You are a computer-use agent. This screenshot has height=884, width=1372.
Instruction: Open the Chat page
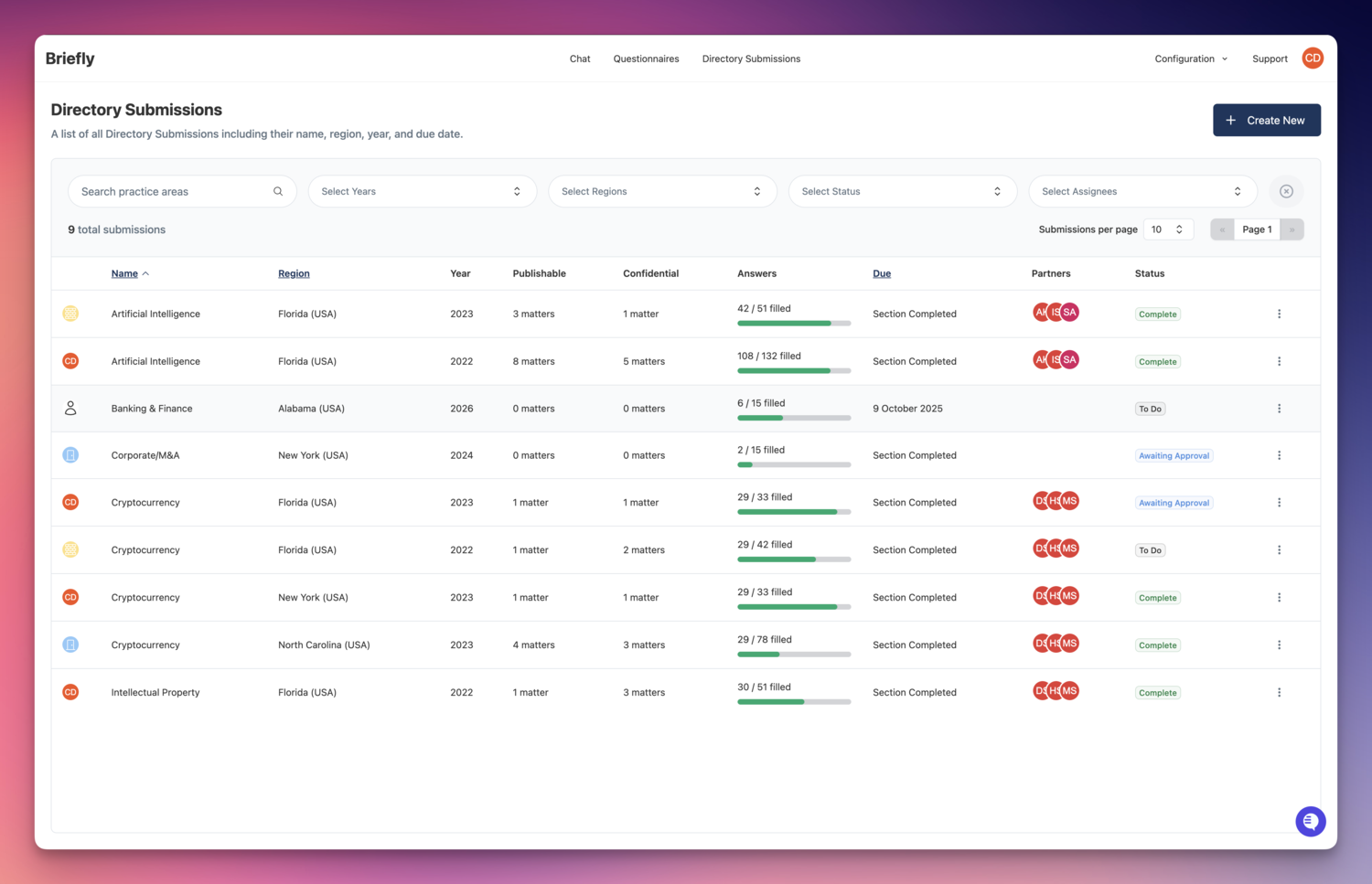pyautogui.click(x=580, y=59)
